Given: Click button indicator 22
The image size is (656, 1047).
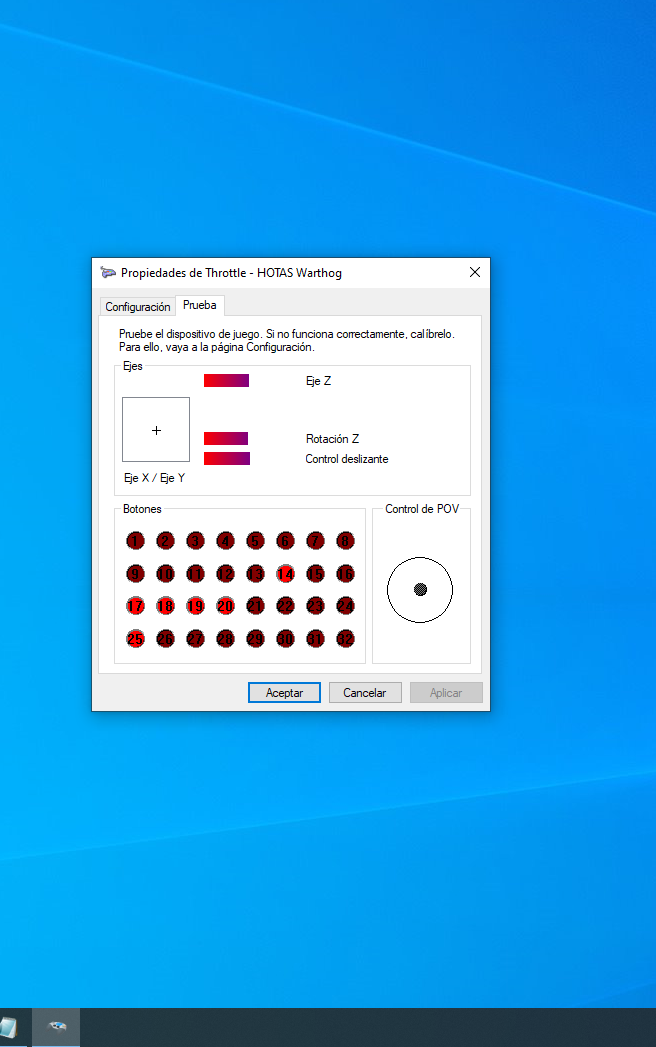Looking at the screenshot, I should [285, 606].
